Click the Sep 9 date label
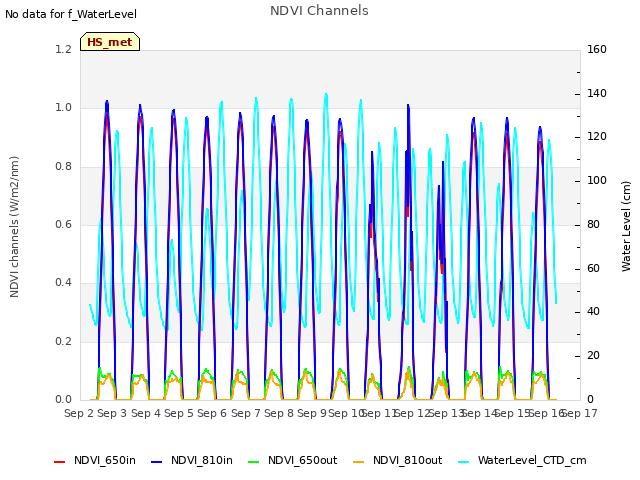 (x=312, y=413)
